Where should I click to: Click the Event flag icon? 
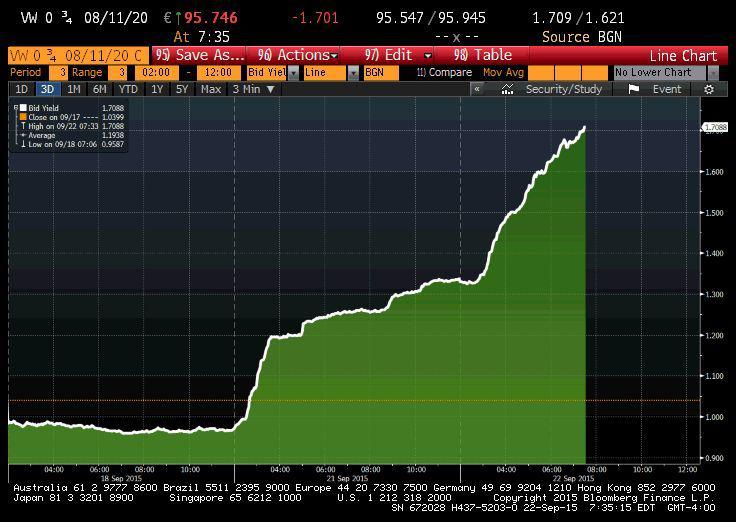coord(634,89)
